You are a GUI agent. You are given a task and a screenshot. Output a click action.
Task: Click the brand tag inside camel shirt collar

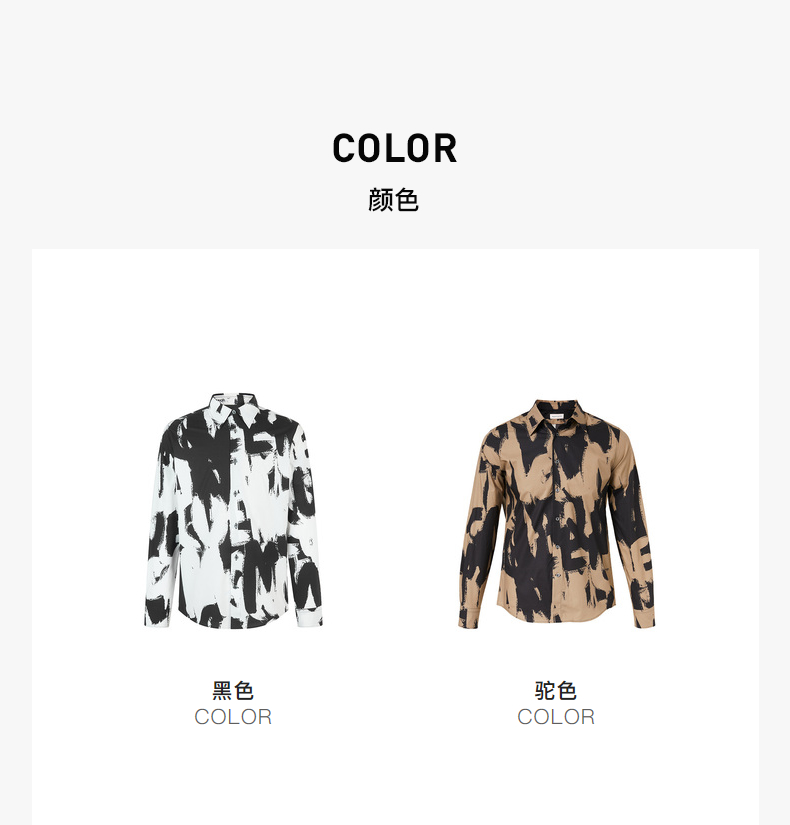[x=557, y=417]
